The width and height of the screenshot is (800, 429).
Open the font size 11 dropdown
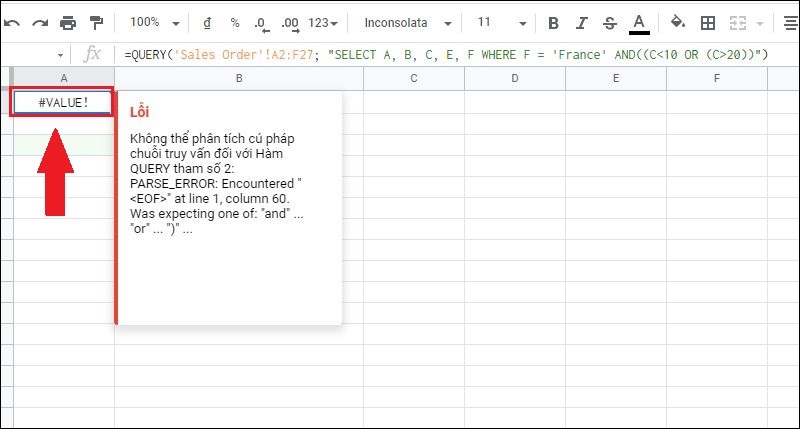pos(502,23)
